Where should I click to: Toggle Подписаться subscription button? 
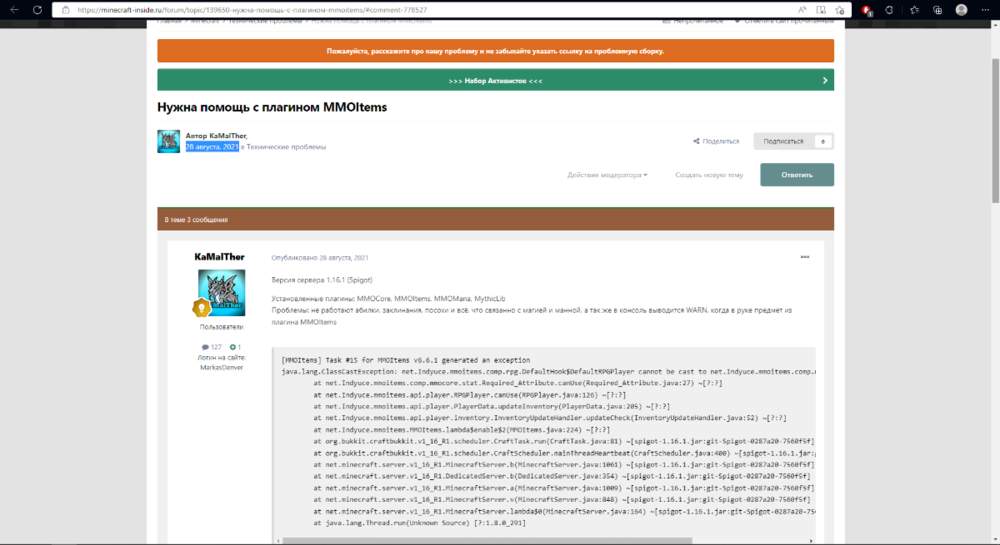point(793,141)
